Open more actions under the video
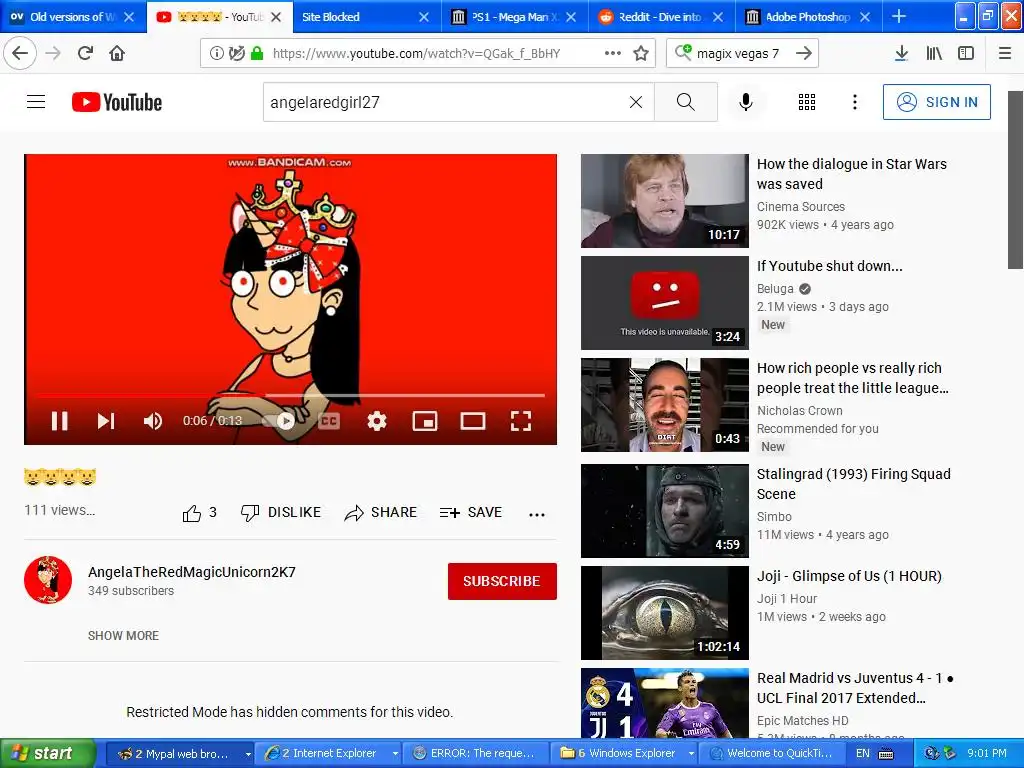The width and height of the screenshot is (1024, 768). pos(537,515)
